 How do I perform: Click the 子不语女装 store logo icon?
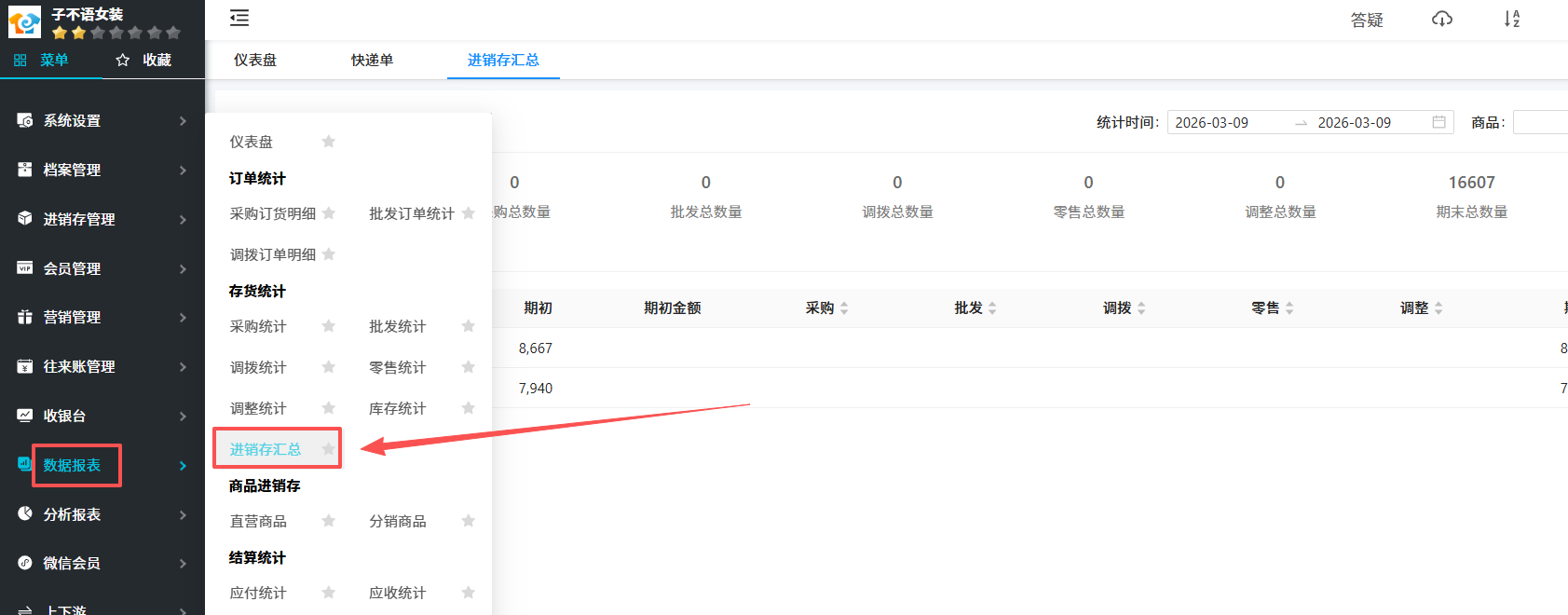[24, 22]
